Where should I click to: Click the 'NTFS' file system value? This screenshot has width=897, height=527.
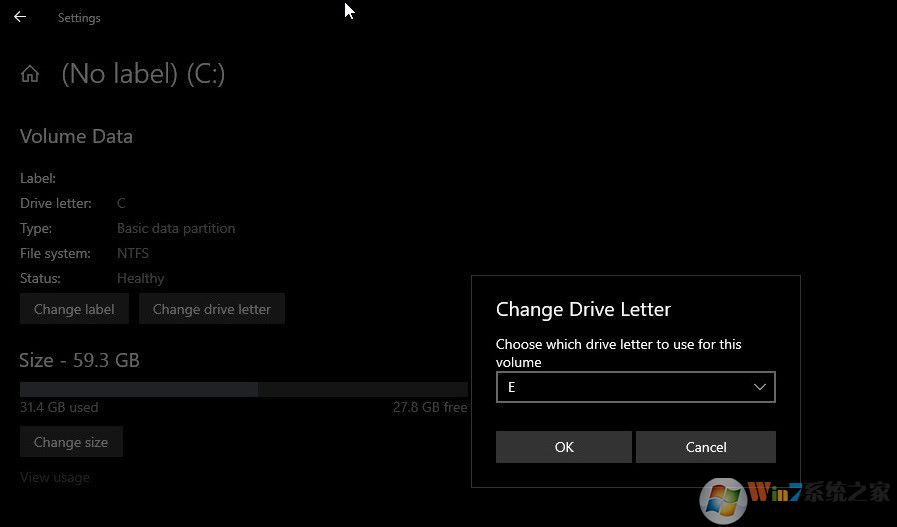133,253
